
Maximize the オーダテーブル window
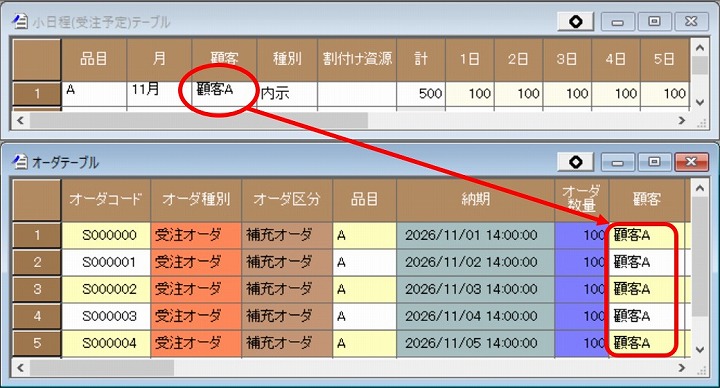tap(654, 162)
